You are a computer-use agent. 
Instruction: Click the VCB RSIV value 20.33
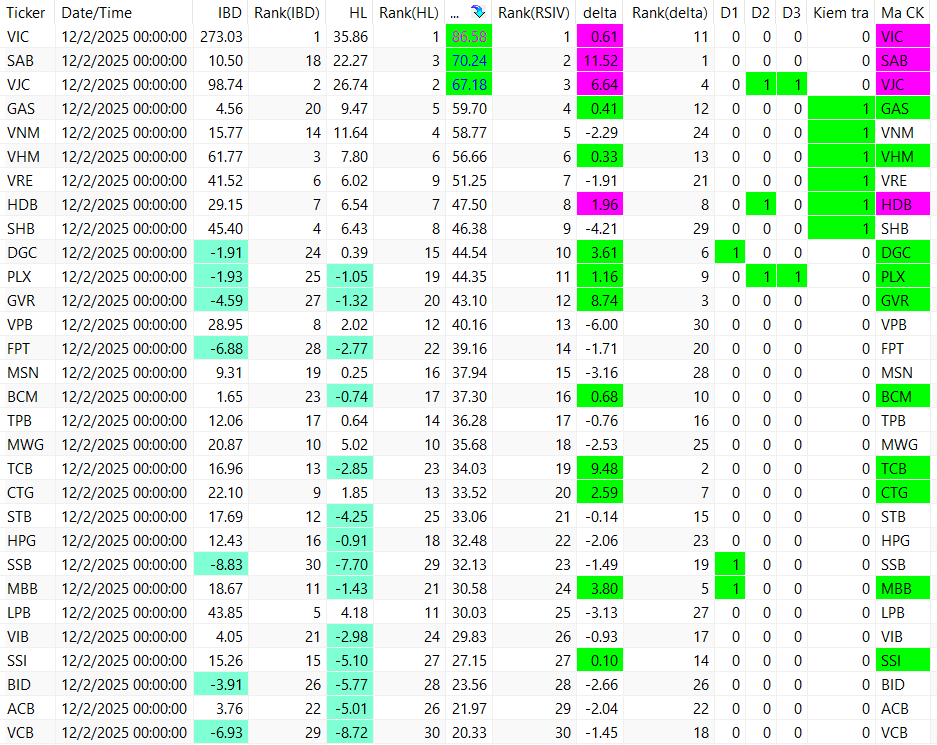click(469, 732)
